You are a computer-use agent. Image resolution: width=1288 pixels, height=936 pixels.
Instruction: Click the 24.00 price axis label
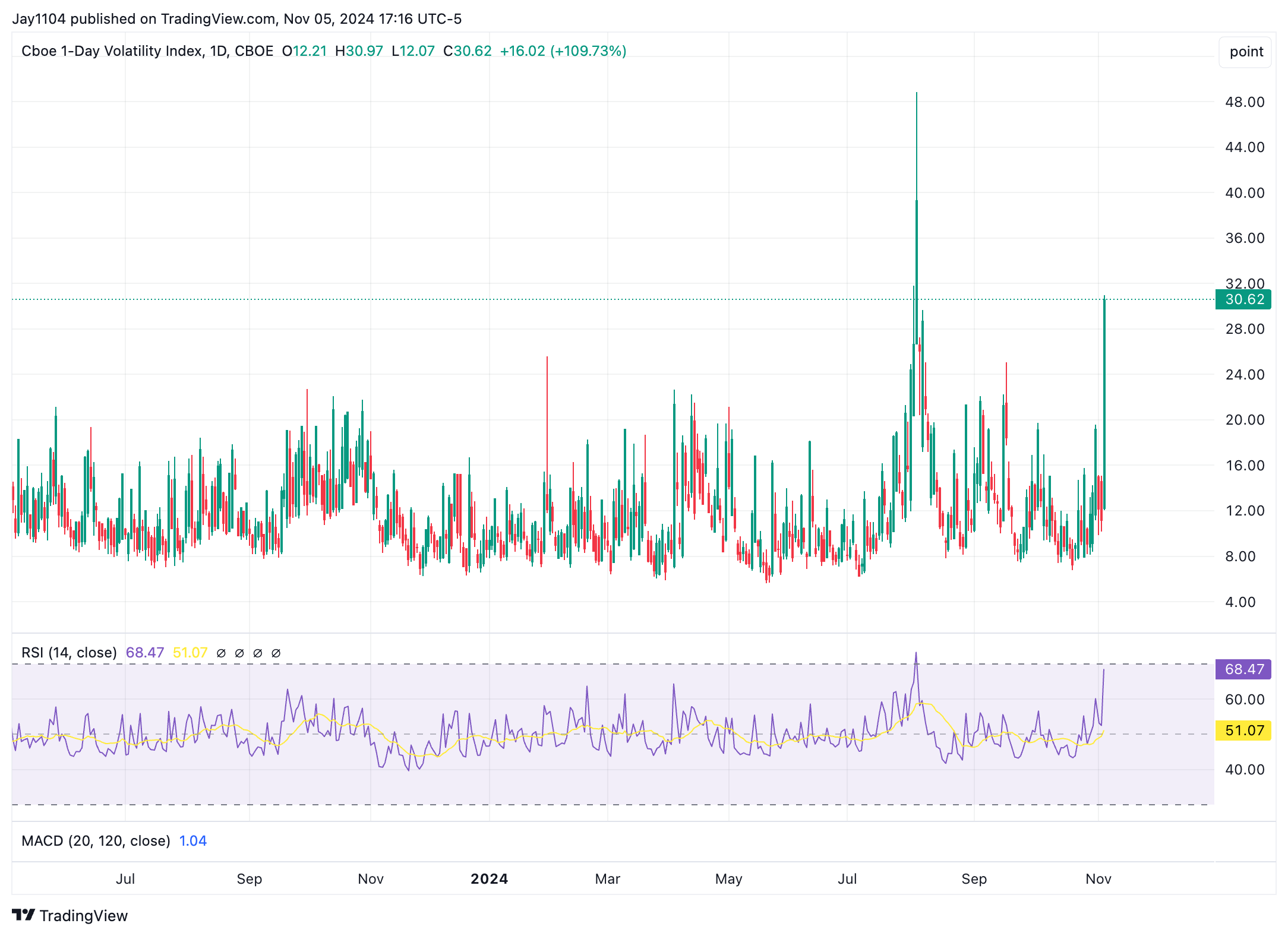(1245, 375)
